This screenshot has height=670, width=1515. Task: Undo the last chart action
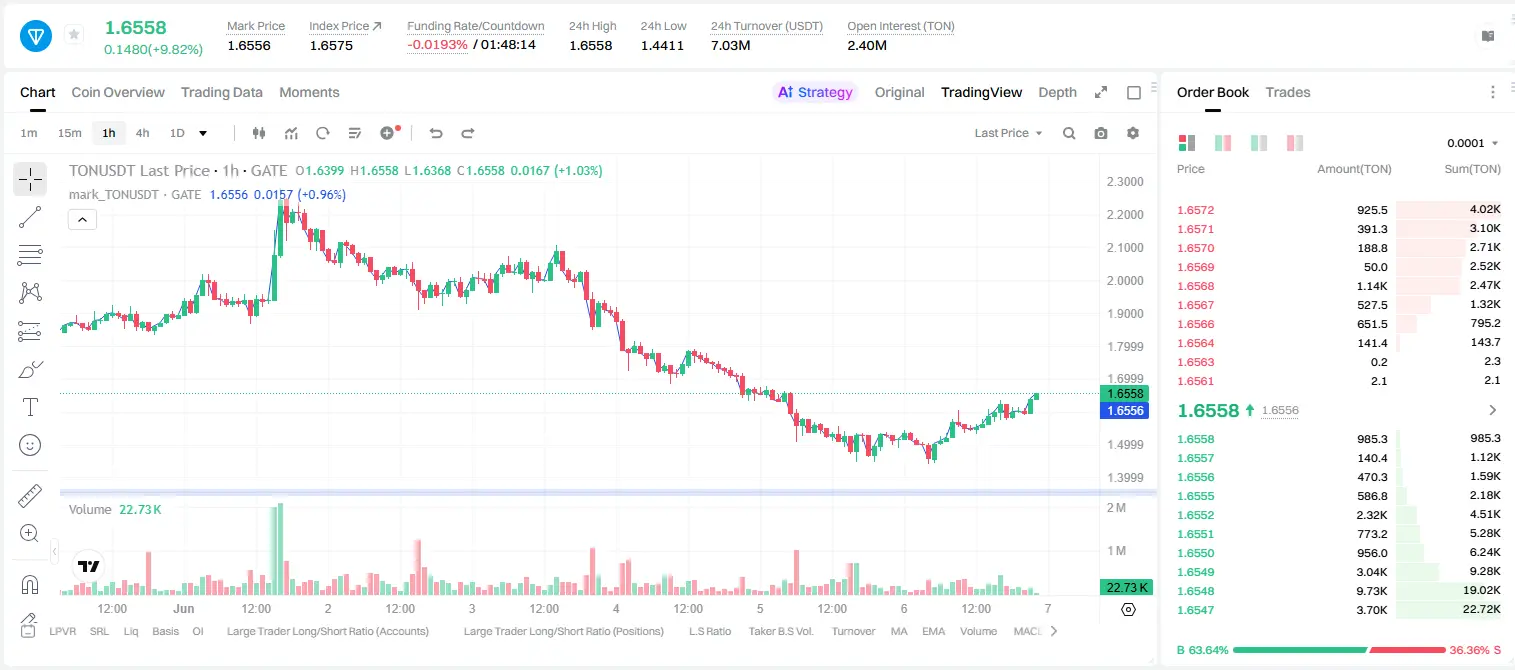coord(436,133)
